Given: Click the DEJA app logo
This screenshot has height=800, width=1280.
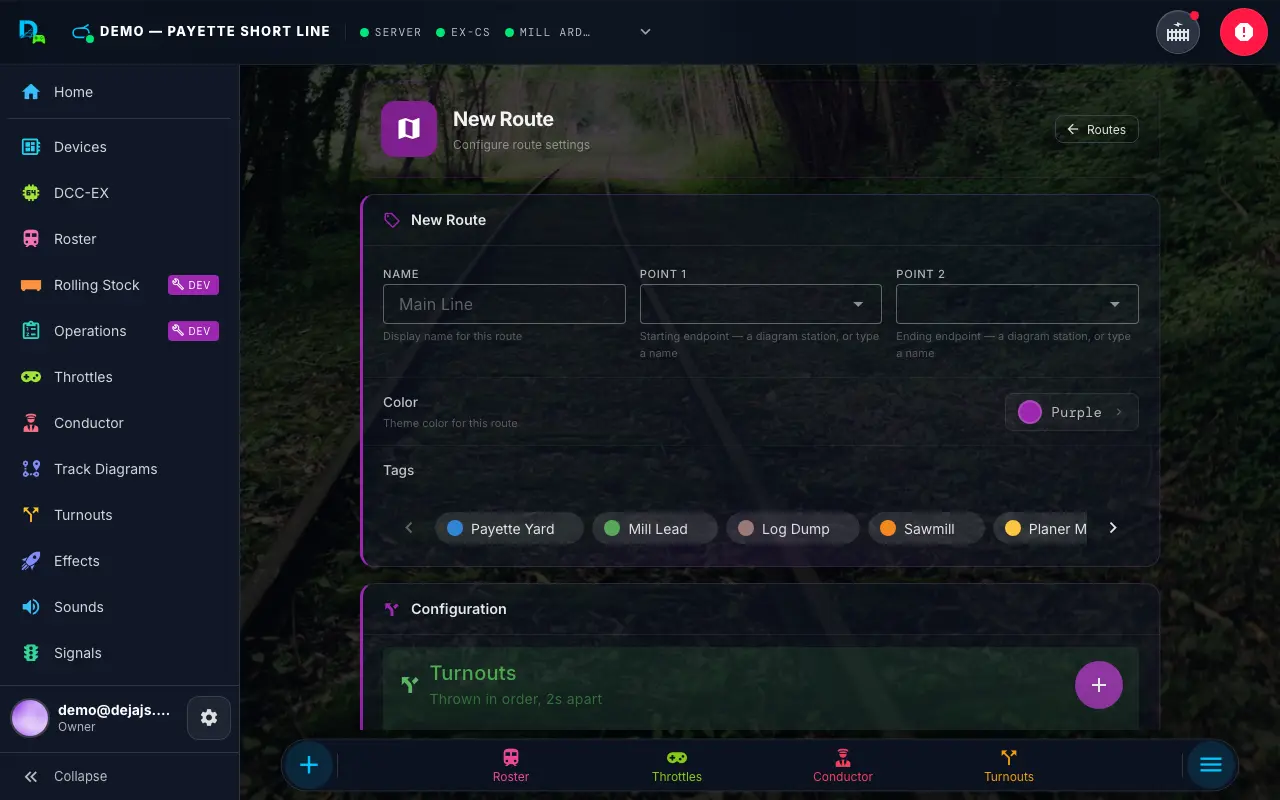Looking at the screenshot, I should pyautogui.click(x=32, y=32).
